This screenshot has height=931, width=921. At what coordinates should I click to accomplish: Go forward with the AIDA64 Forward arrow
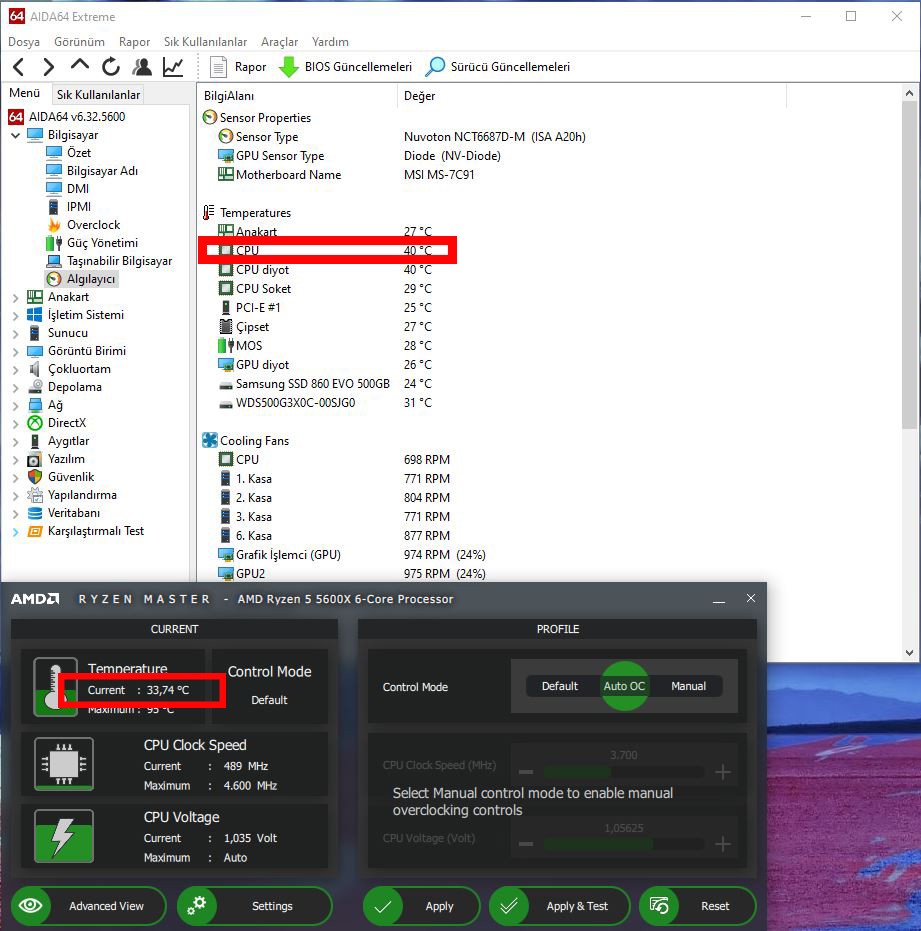[x=49, y=67]
